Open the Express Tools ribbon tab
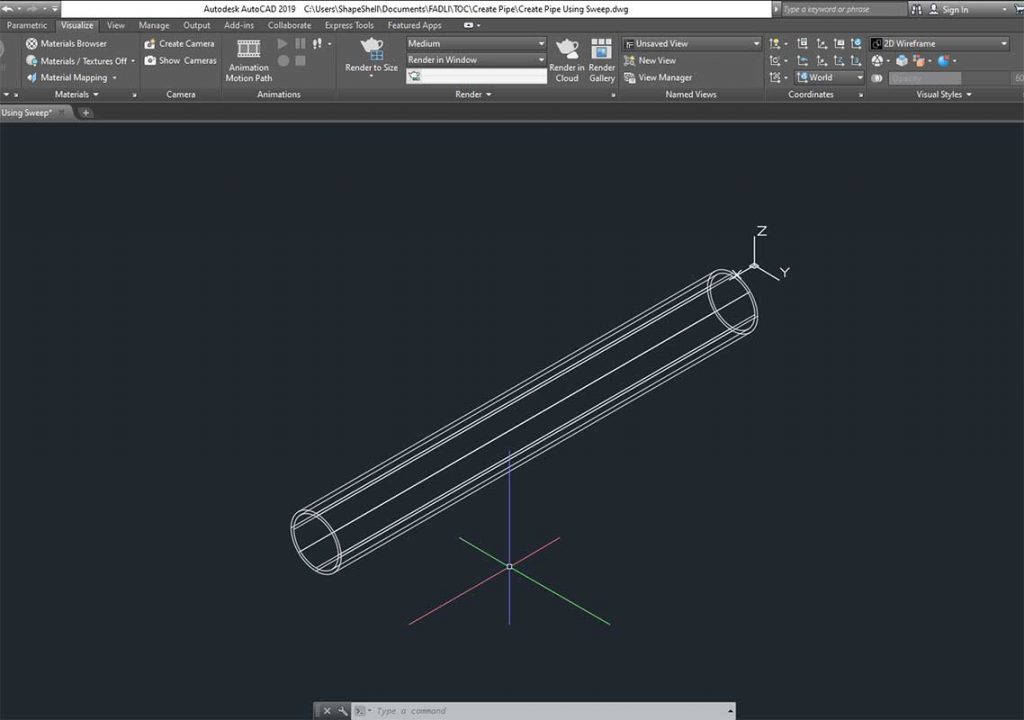 click(348, 25)
